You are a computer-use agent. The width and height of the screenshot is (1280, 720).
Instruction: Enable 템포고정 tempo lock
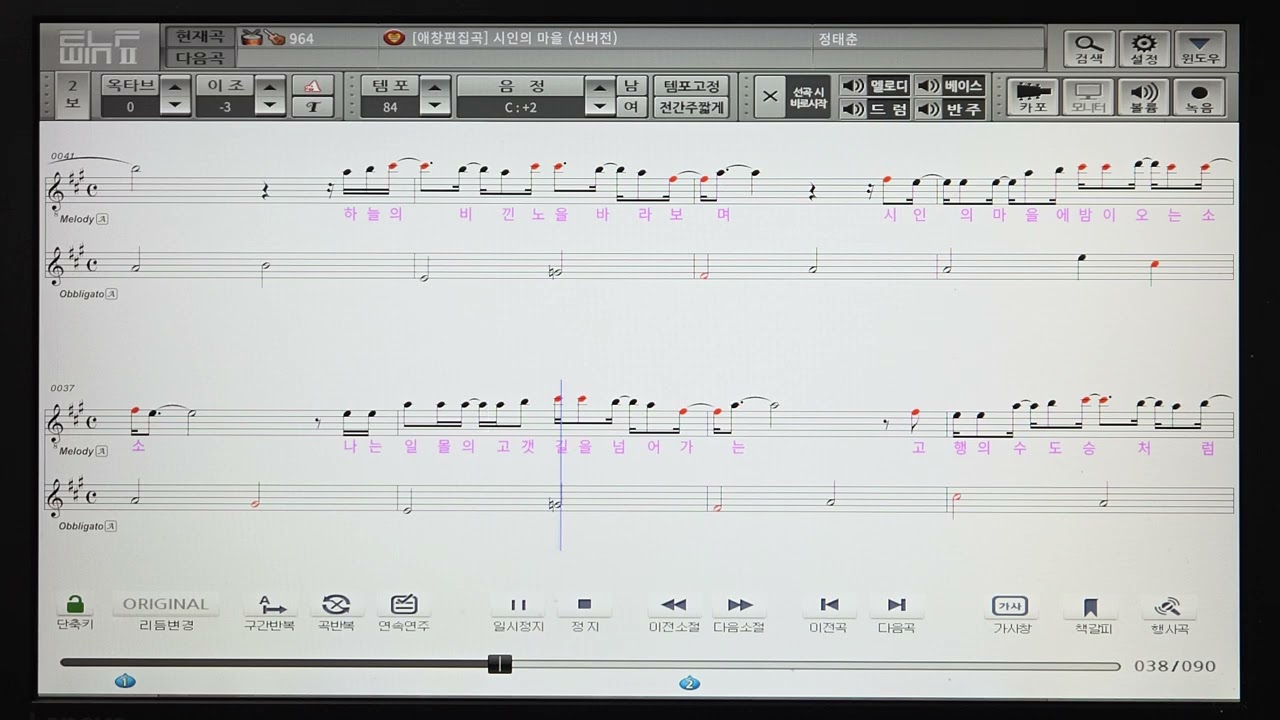pos(691,86)
